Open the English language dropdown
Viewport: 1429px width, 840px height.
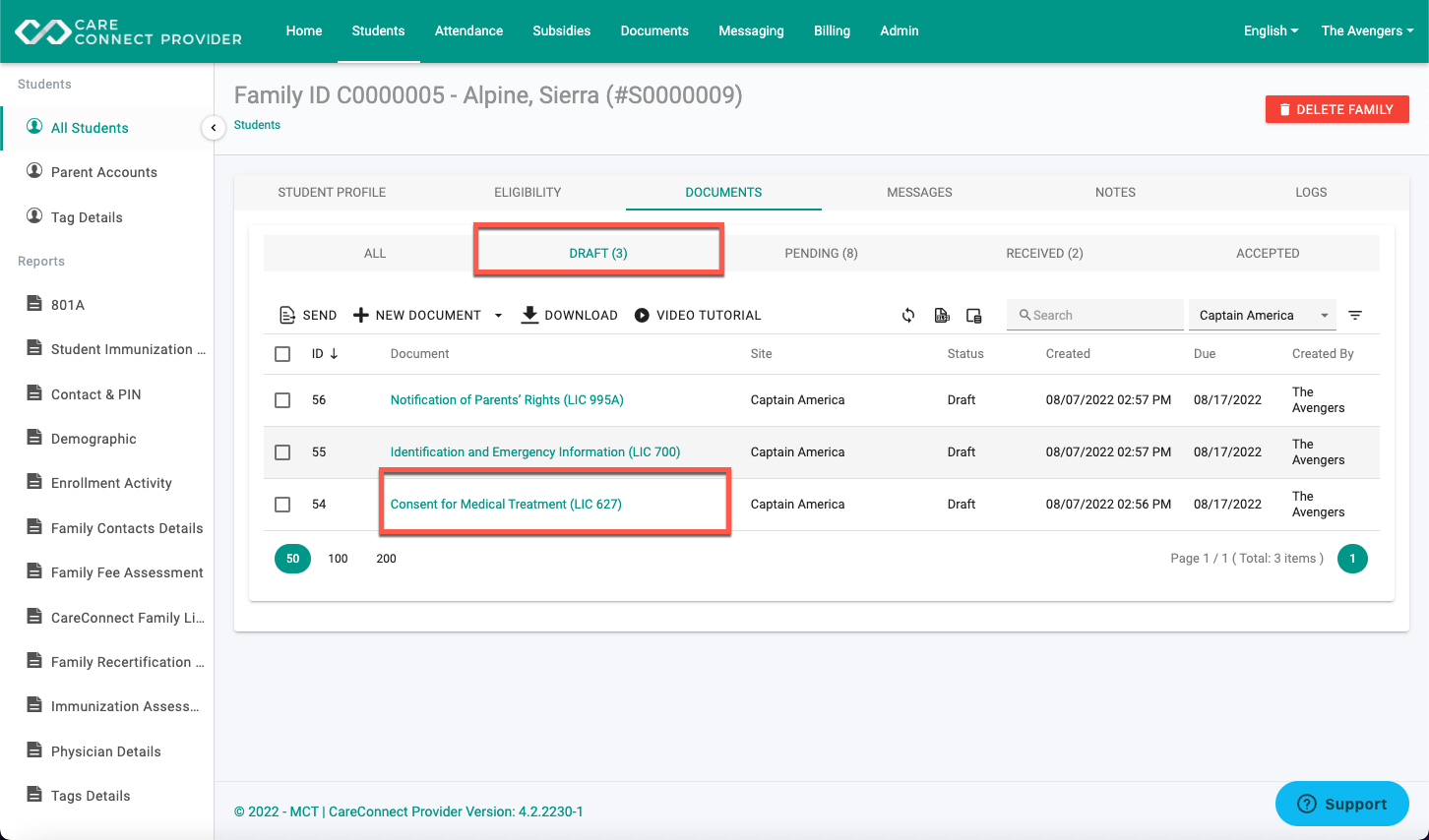pos(1271,30)
